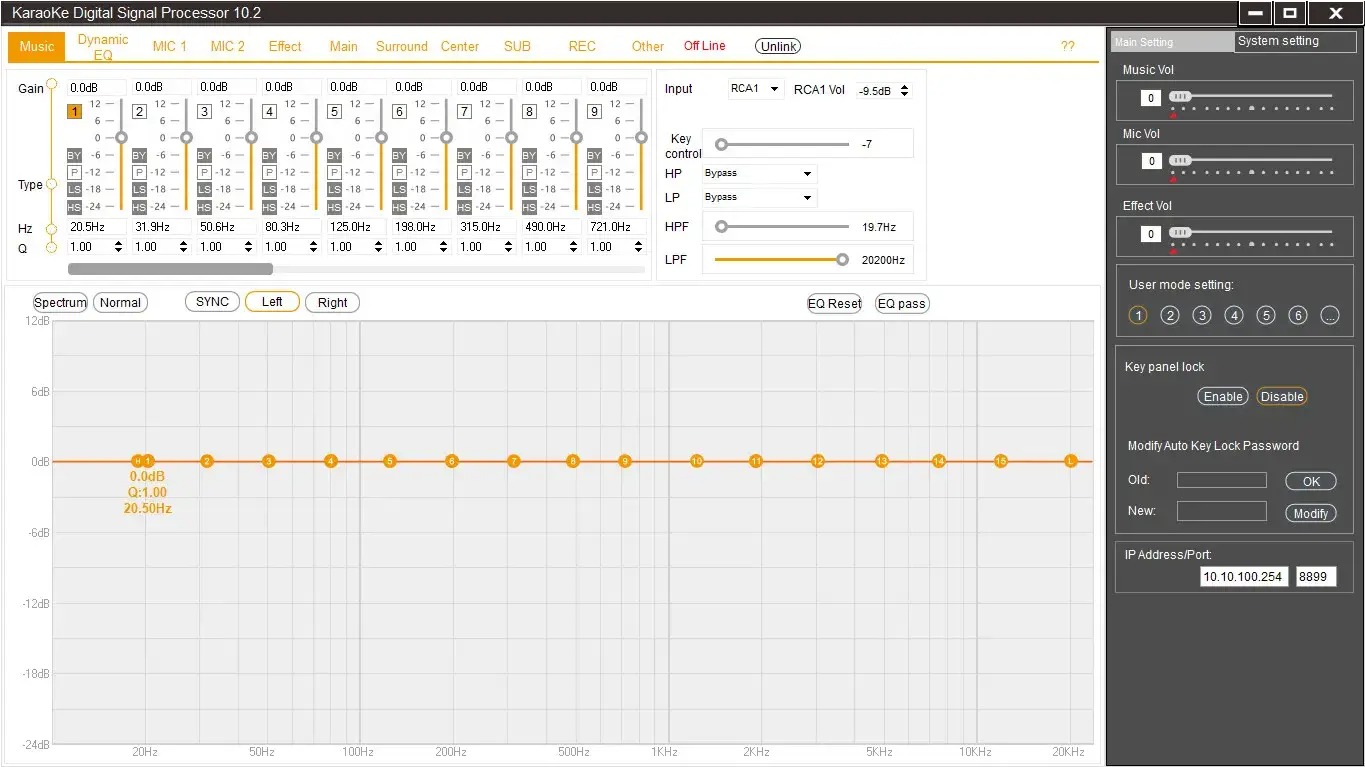Select EQ band number 3
Screen dimensions: 1365x767
204,112
